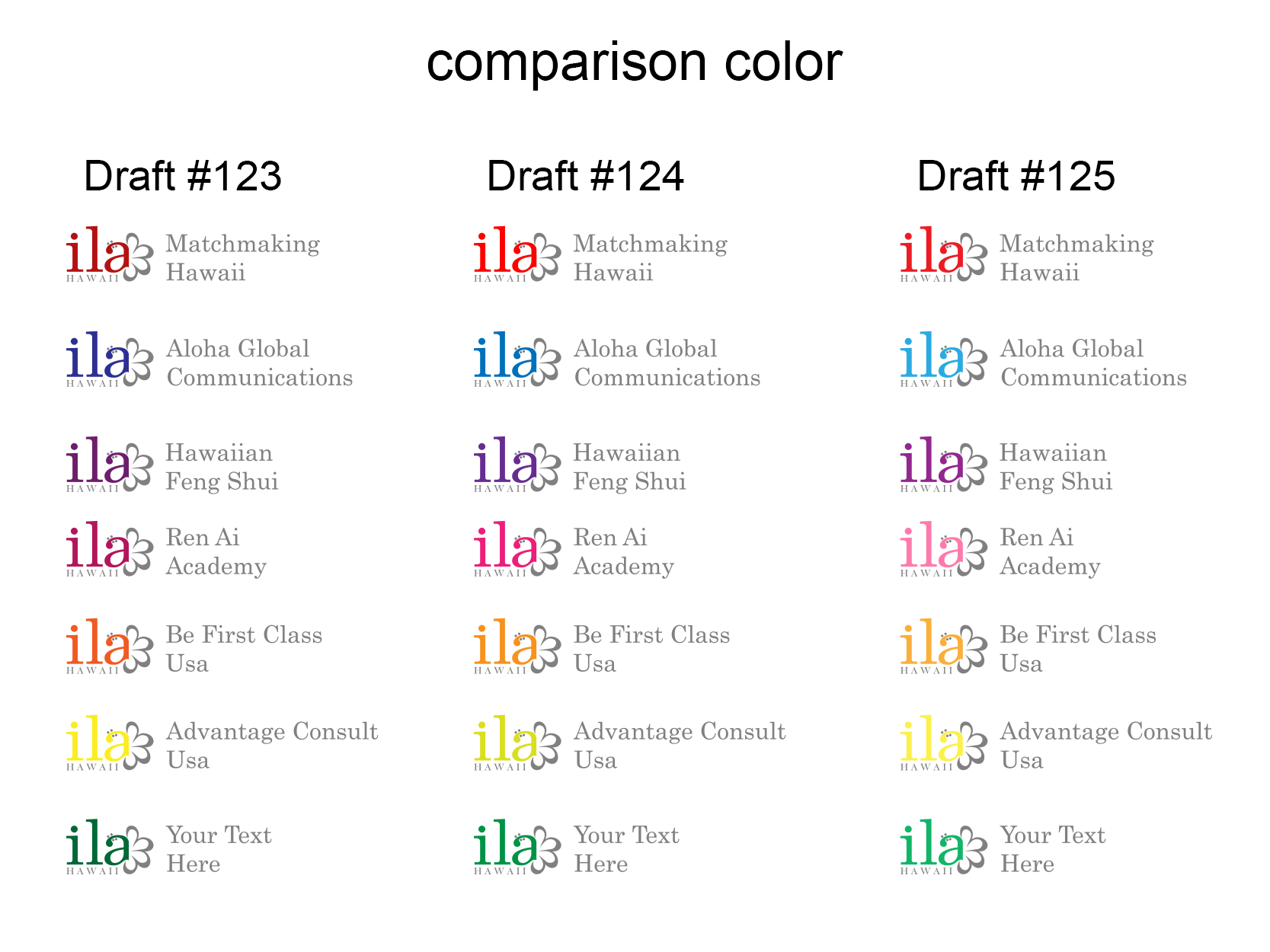Select the "Draft #124" heading
1270x952 pixels.
585,176
